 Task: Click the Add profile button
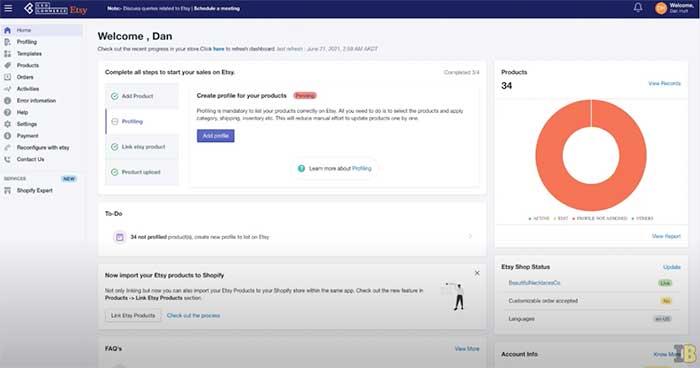pos(216,136)
